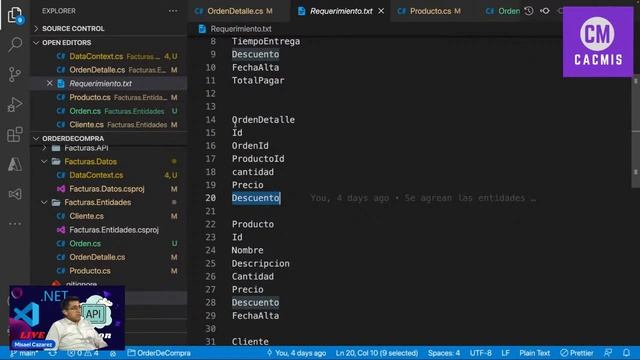
Task: Click the feedback icon in status bar
Action: (608, 353)
